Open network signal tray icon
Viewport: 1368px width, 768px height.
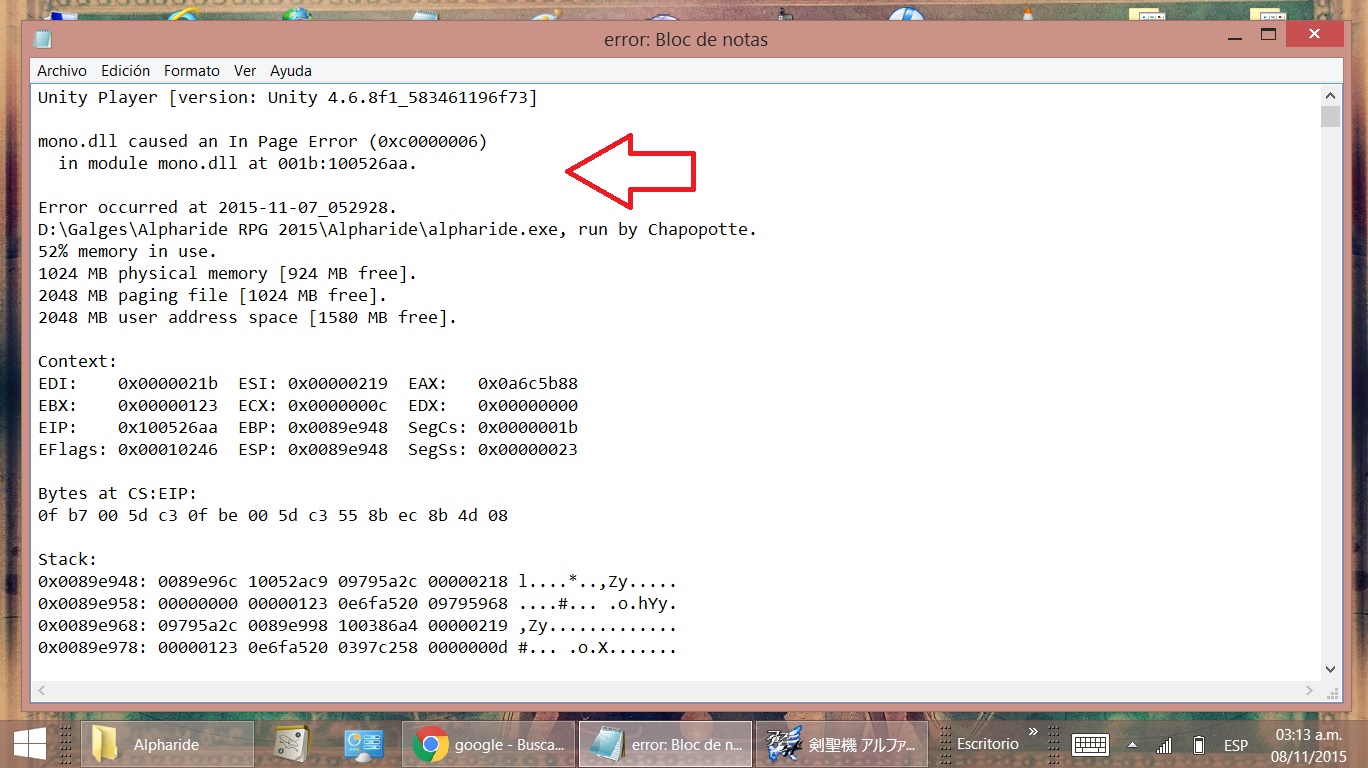1163,745
